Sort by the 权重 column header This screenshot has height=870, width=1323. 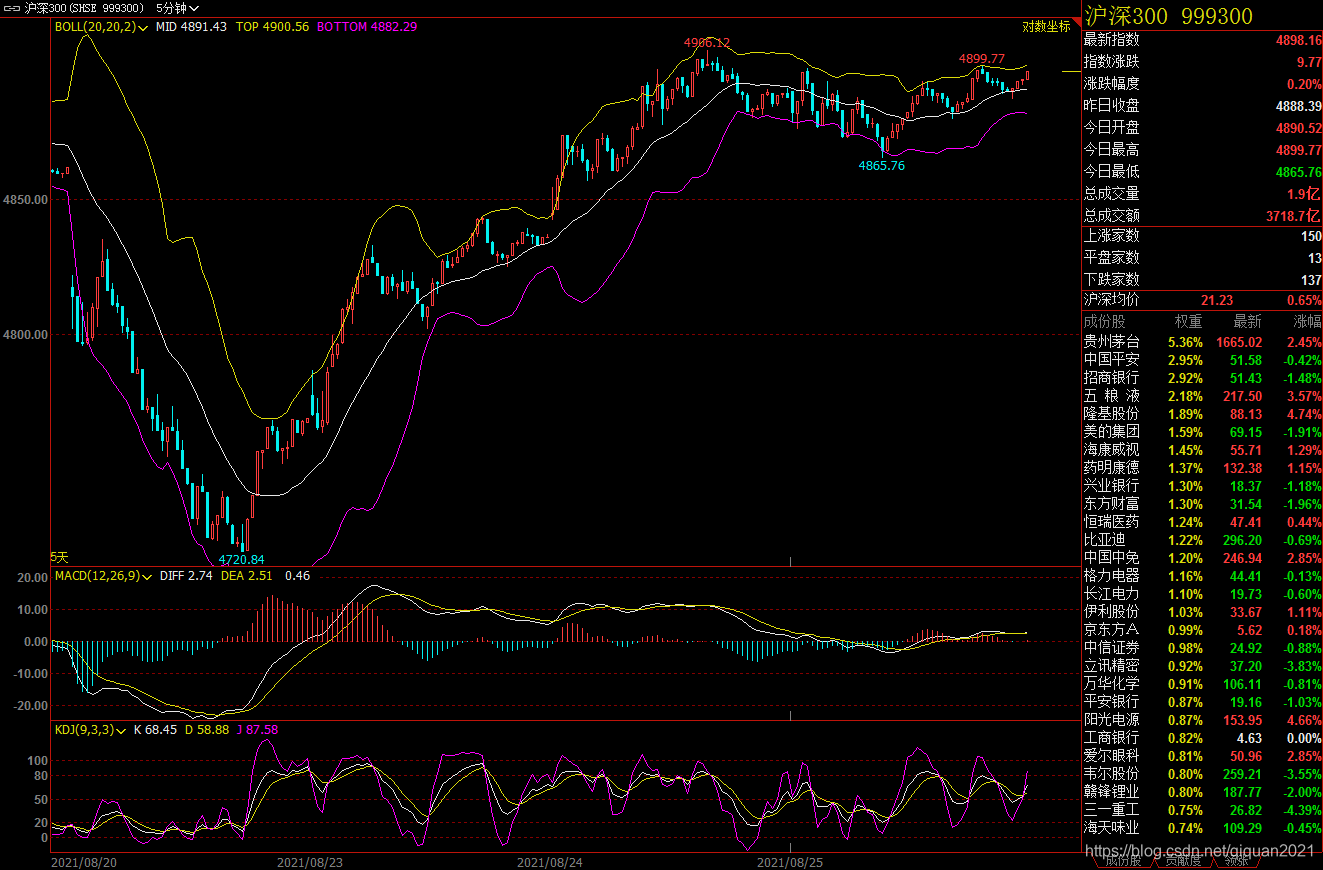pyautogui.click(x=1188, y=322)
